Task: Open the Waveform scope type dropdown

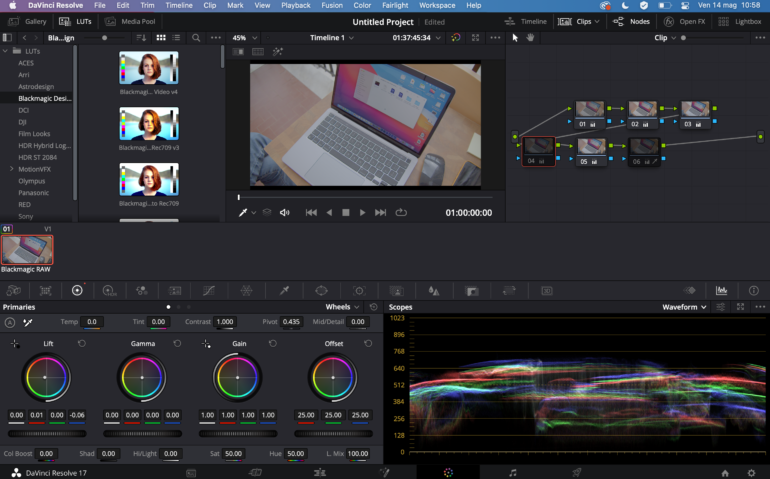Action: [685, 307]
